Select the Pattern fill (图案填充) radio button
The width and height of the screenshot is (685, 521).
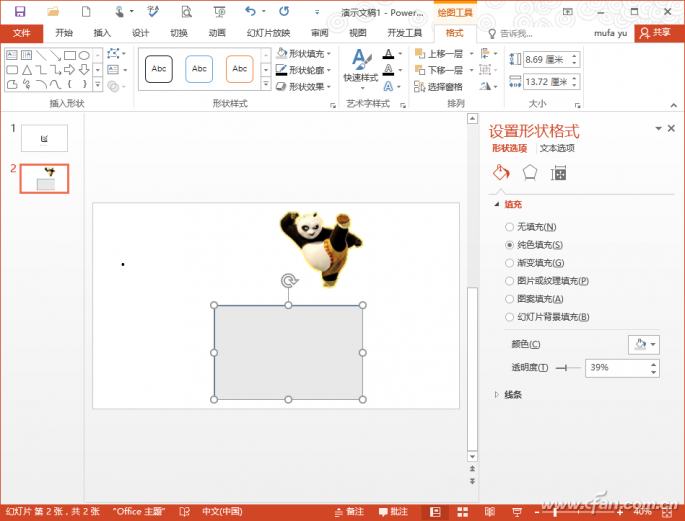(x=509, y=299)
